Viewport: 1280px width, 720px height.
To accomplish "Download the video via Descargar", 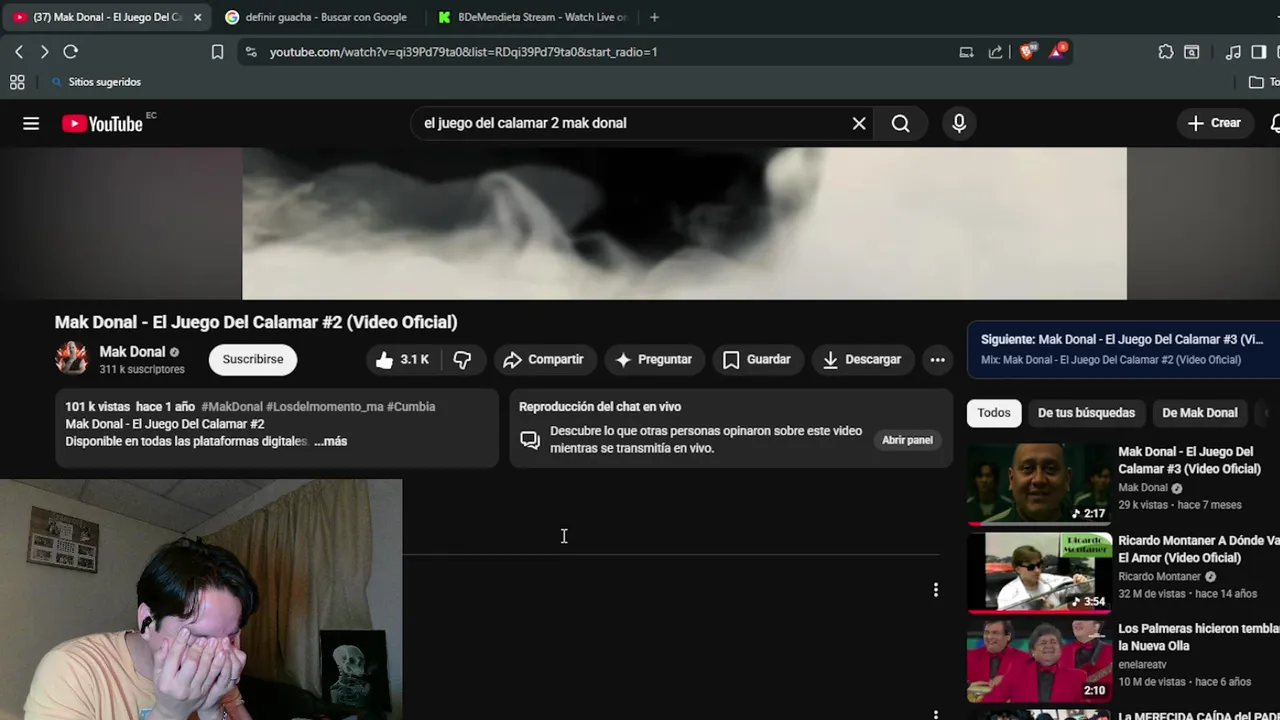I will coord(862,359).
